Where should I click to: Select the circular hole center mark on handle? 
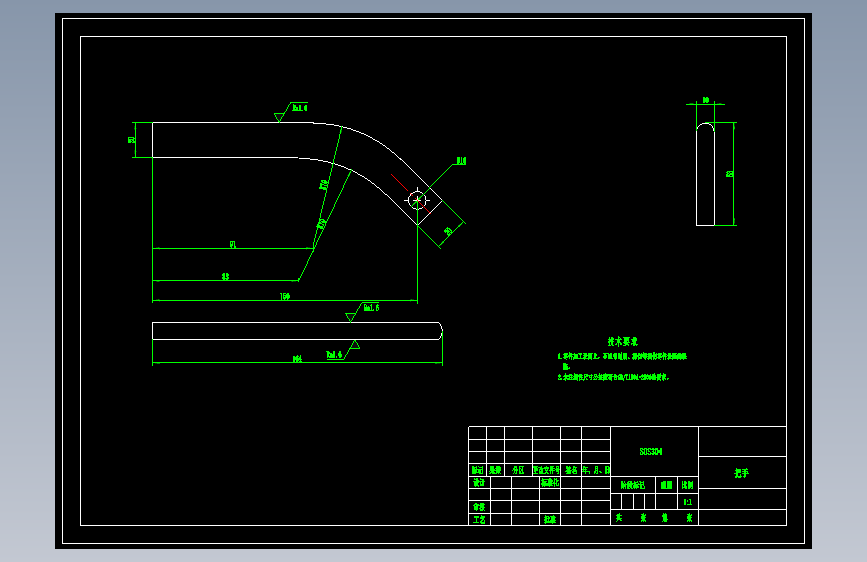click(417, 200)
